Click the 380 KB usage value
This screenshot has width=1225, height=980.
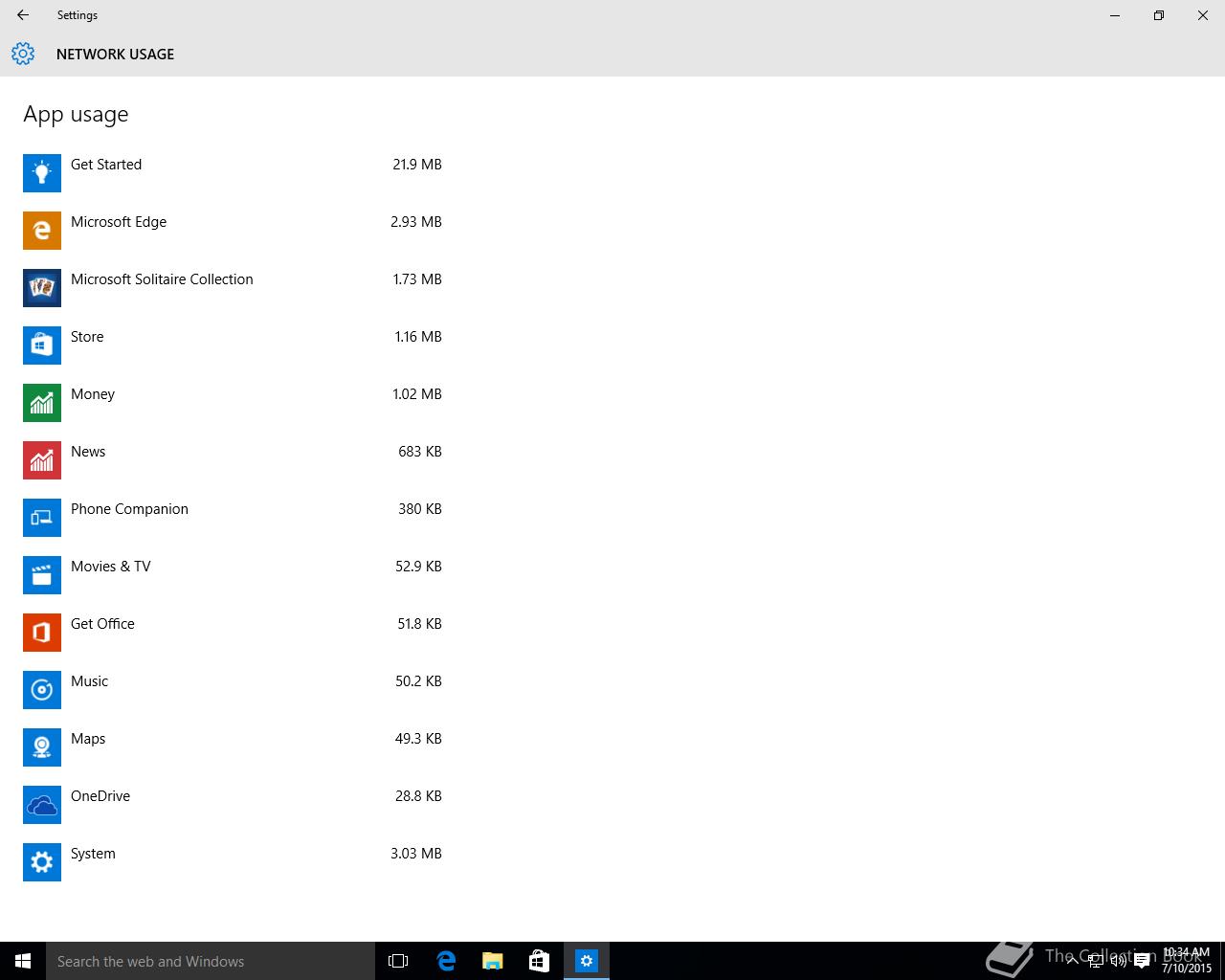pos(420,509)
